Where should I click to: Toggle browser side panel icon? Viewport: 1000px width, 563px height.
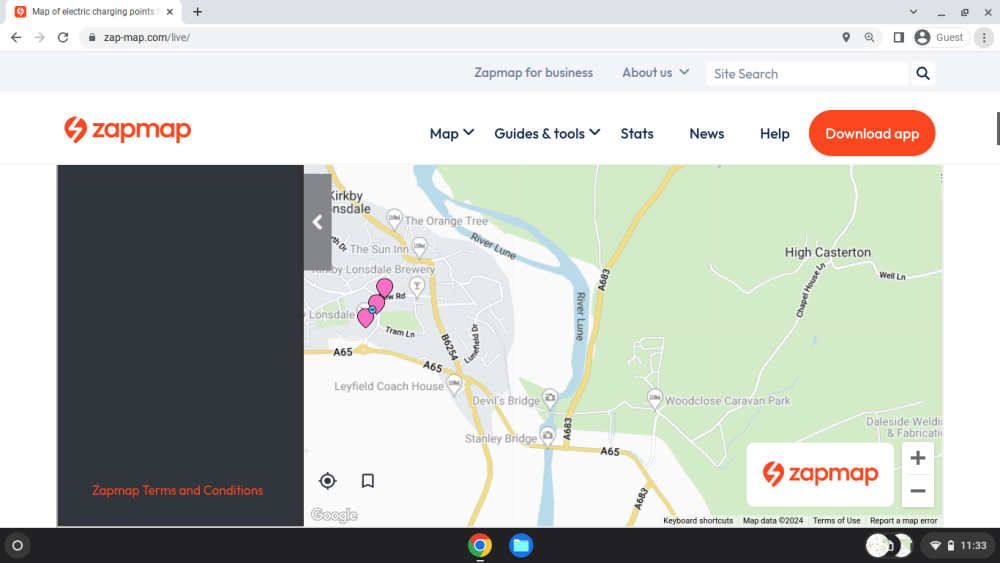[x=899, y=38]
